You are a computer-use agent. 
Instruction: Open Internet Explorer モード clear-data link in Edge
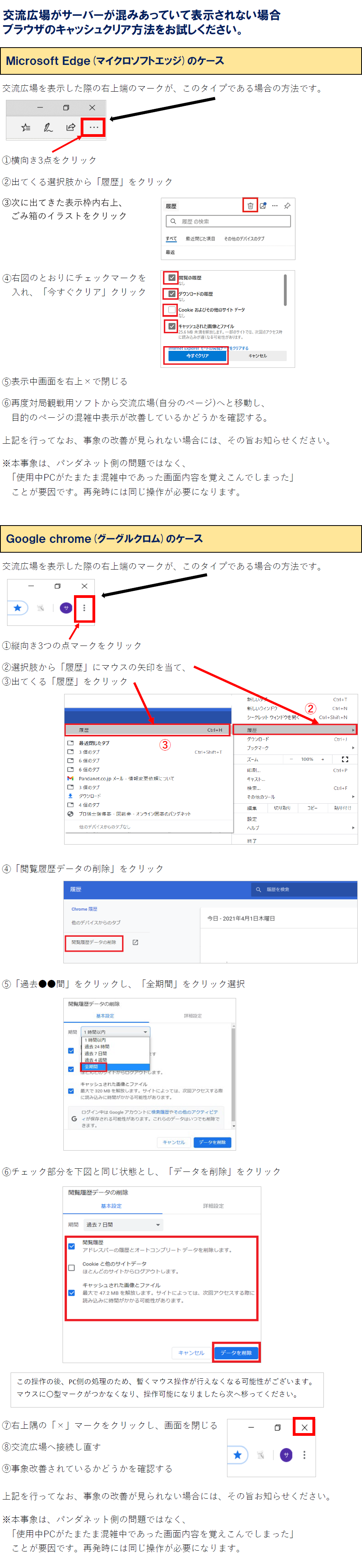pos(209,348)
